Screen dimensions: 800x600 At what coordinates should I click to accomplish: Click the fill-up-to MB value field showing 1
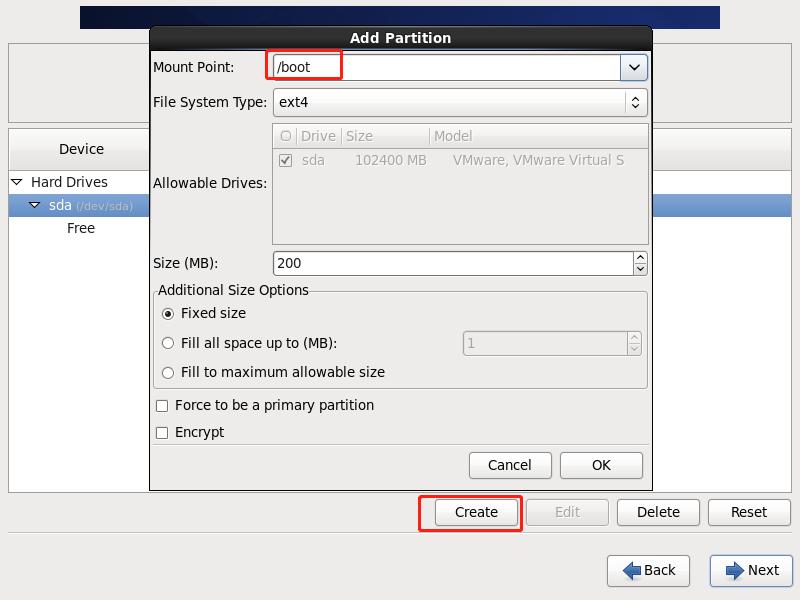tap(545, 343)
